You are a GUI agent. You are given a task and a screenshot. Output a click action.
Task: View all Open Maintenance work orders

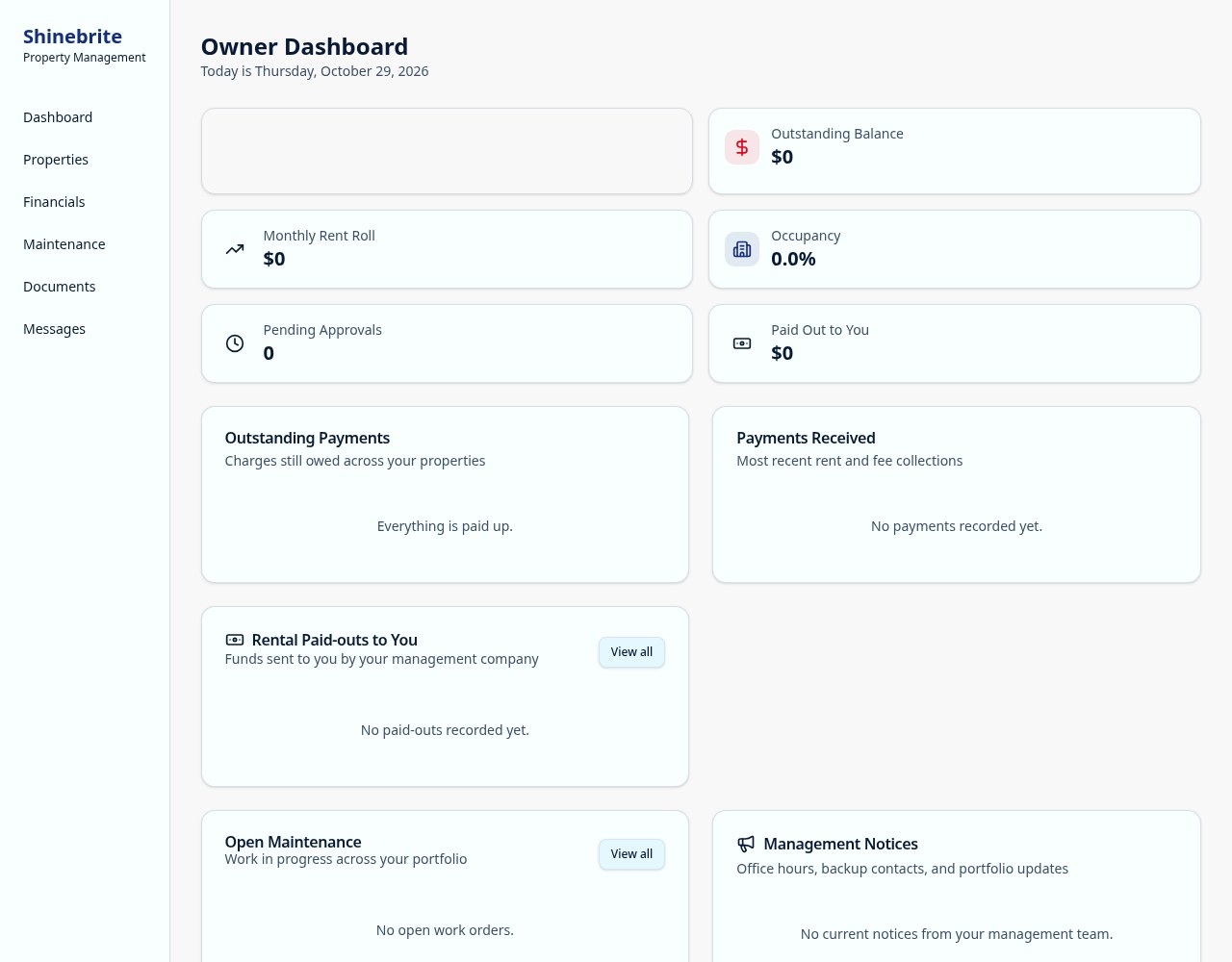(x=631, y=854)
